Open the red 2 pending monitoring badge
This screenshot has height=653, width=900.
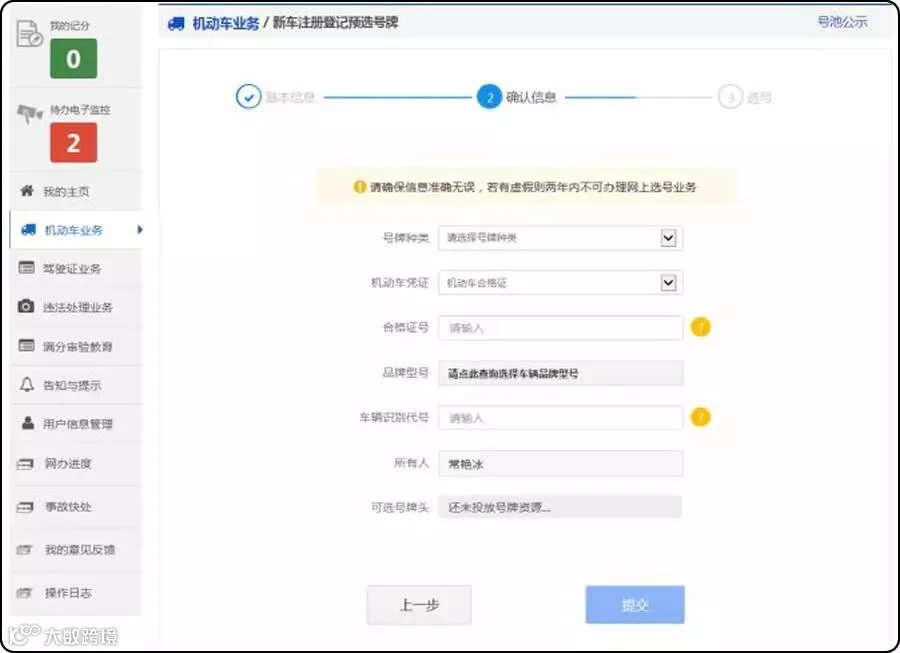(x=73, y=143)
